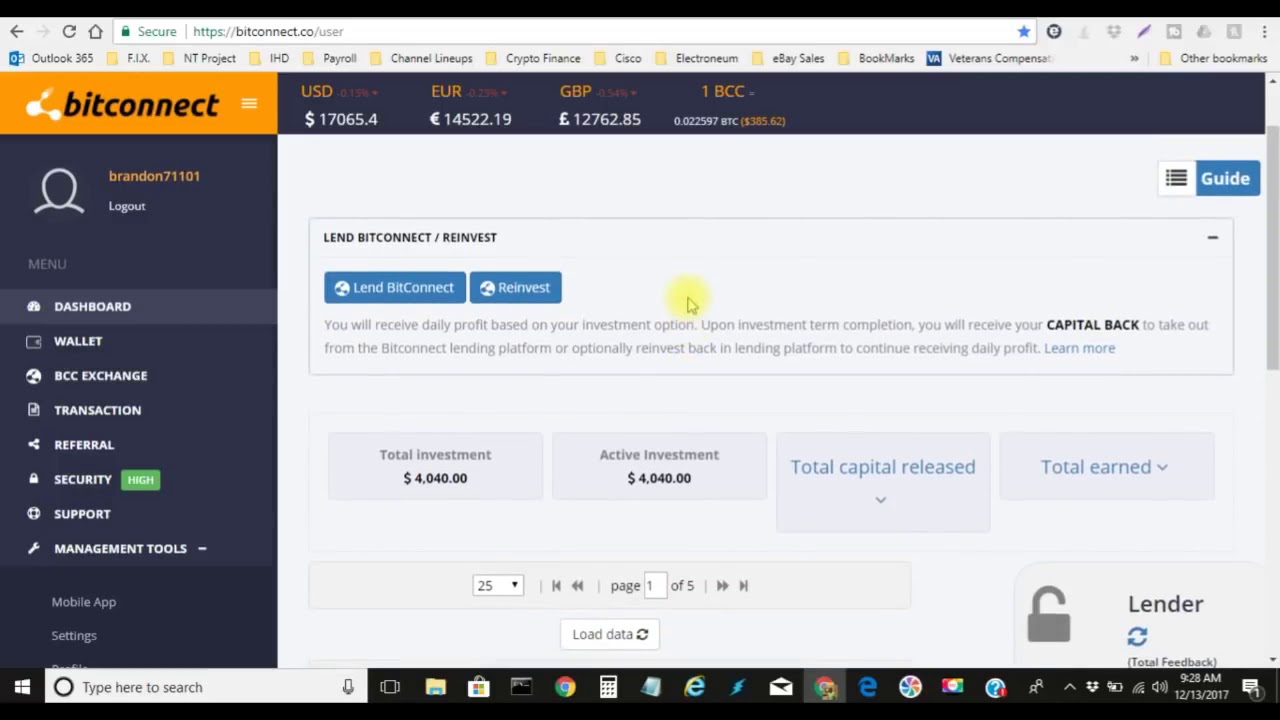
Task: Click the Active Investment card
Action: (x=659, y=466)
